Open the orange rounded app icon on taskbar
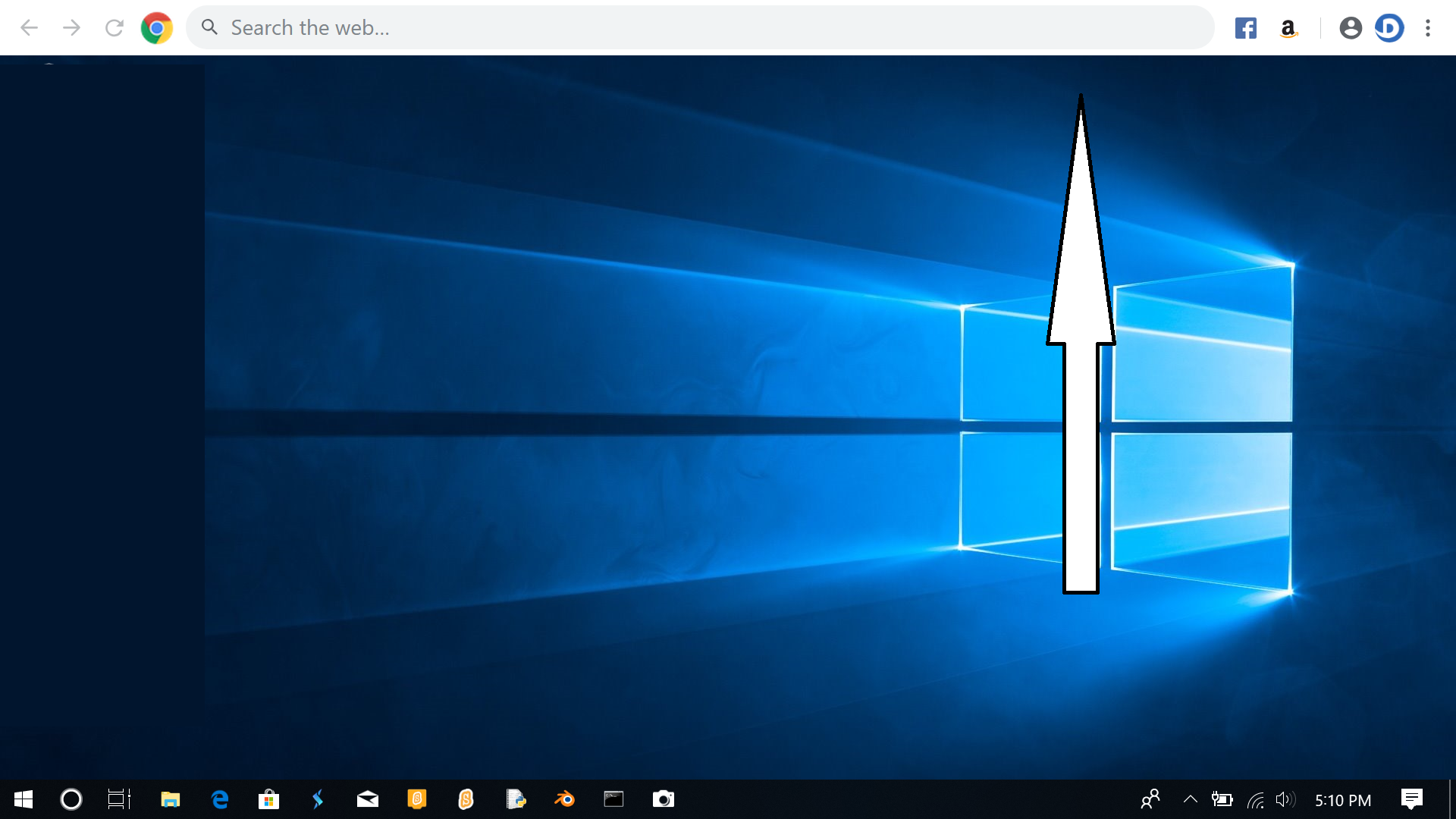 (466, 799)
